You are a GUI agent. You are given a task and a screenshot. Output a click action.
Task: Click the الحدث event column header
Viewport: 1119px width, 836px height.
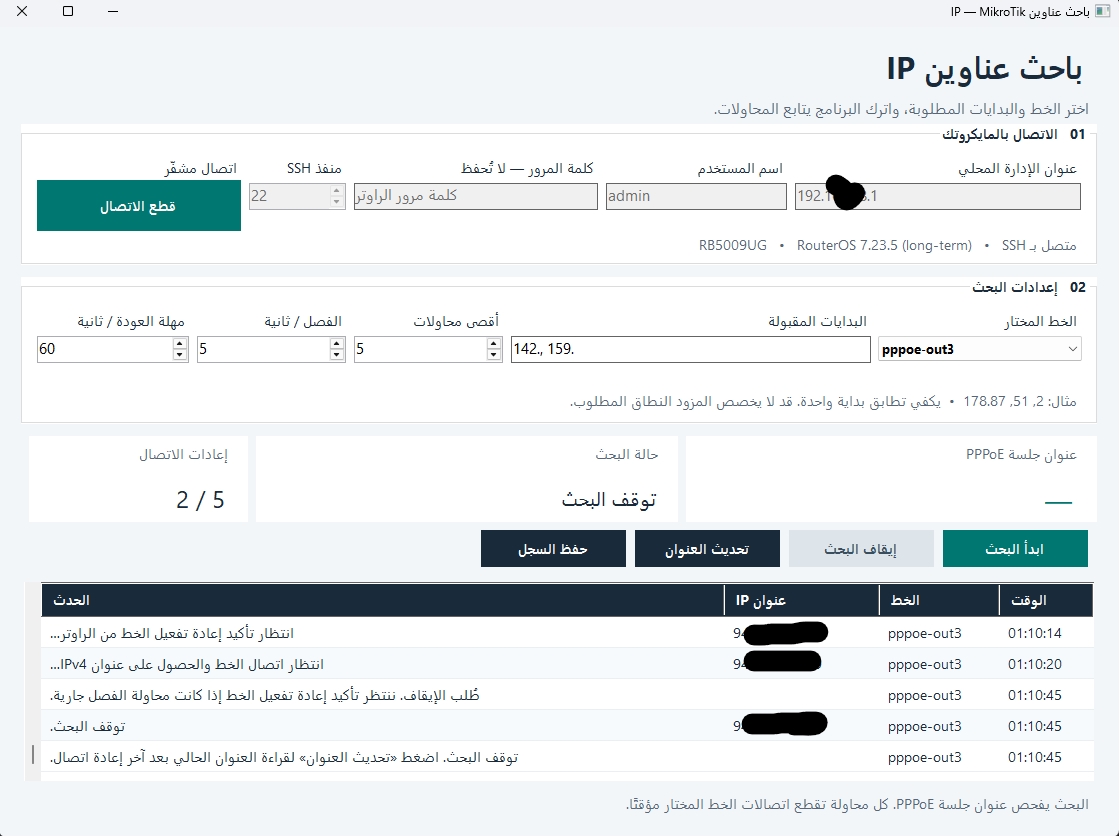tap(383, 600)
